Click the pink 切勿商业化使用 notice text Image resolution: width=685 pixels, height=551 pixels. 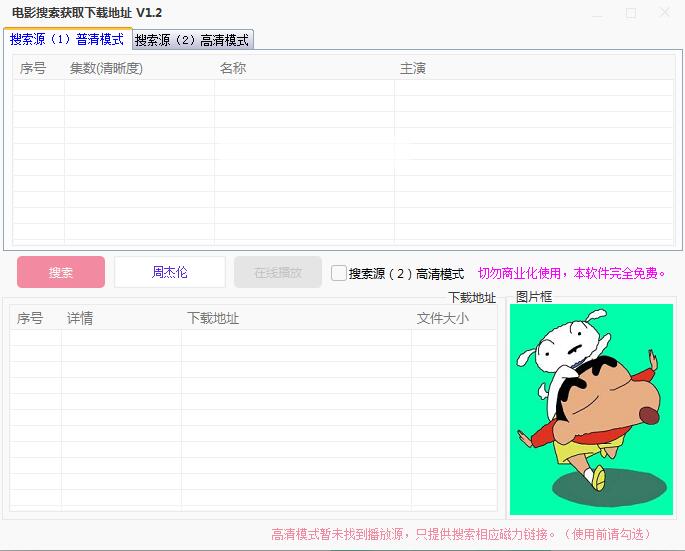click(x=571, y=273)
